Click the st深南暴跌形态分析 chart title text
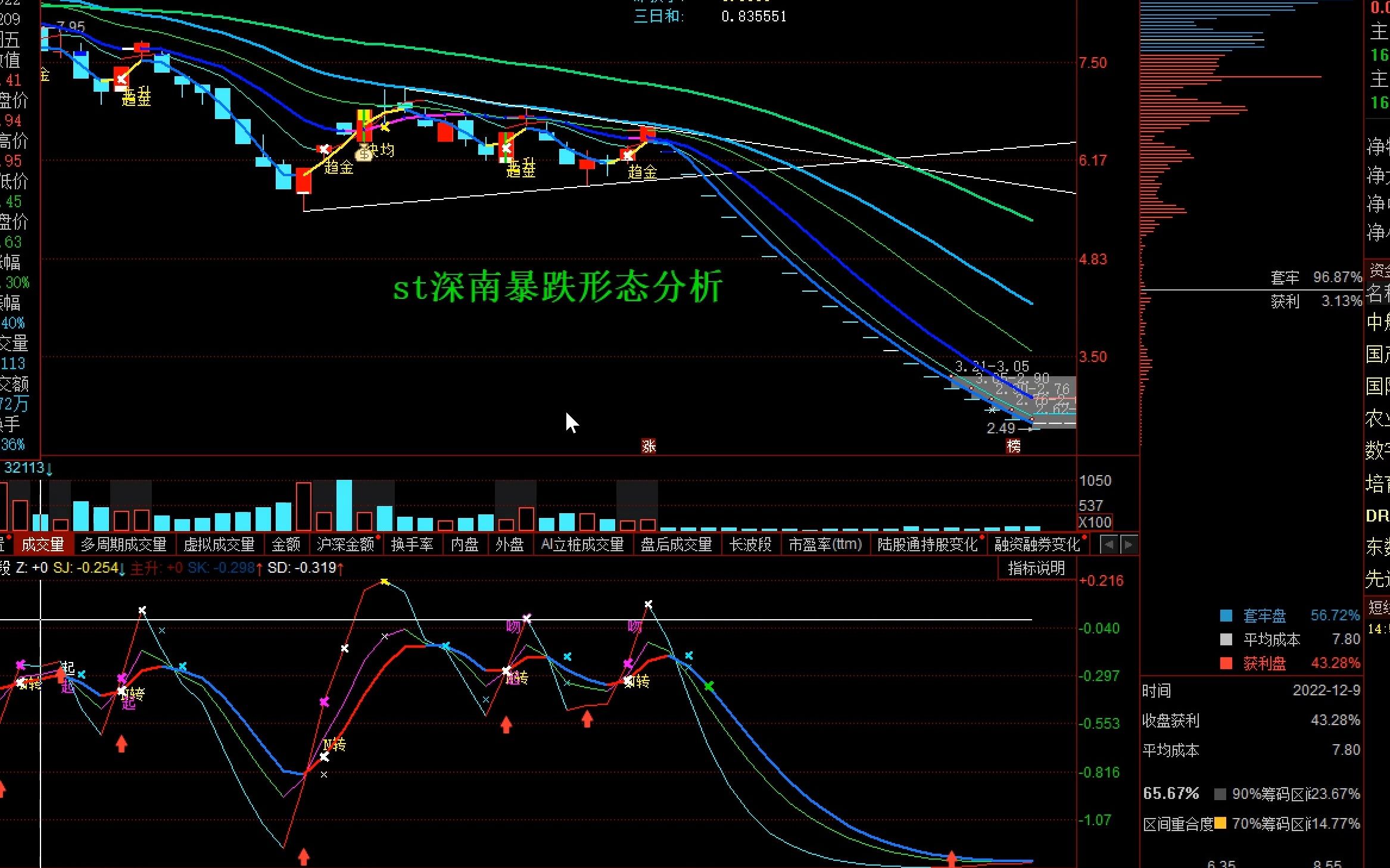1390x868 pixels. pyautogui.click(x=558, y=287)
